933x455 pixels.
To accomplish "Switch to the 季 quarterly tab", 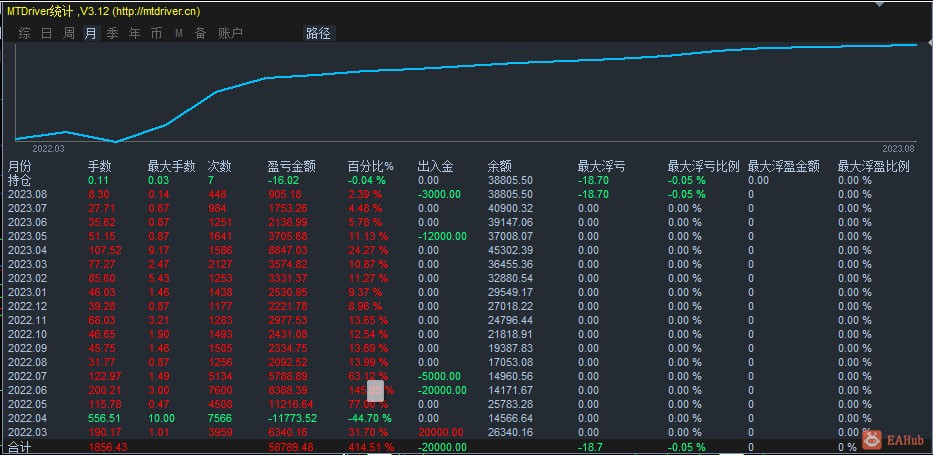I will tap(112, 33).
